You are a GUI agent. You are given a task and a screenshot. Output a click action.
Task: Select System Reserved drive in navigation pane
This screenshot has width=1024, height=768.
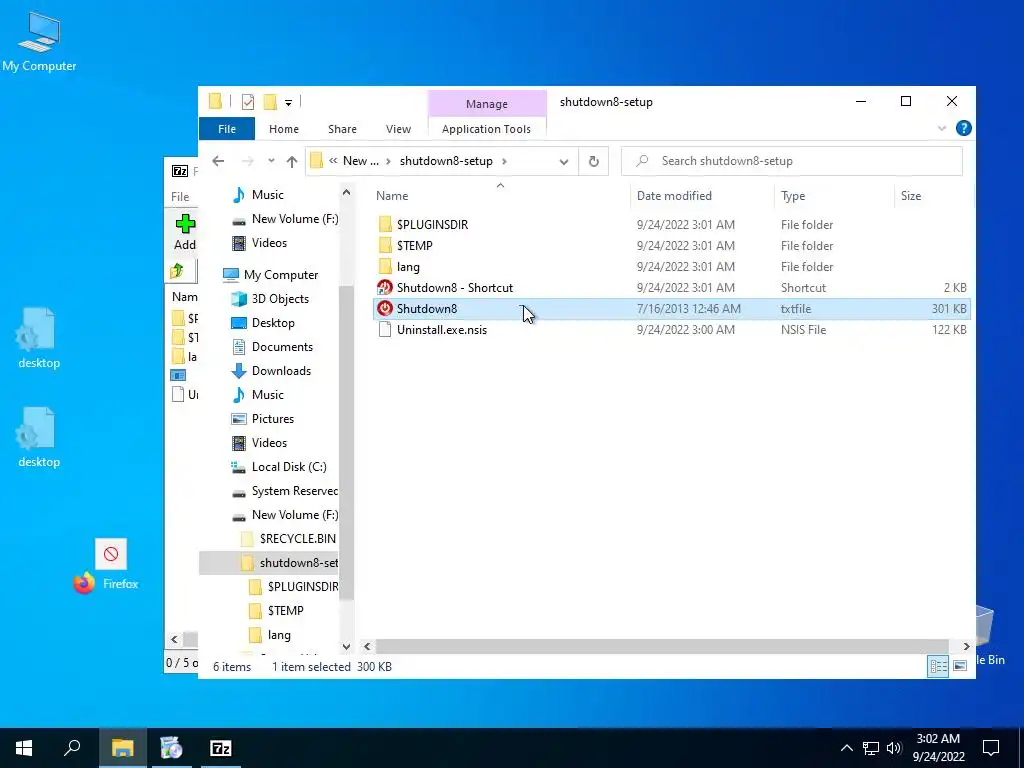(295, 491)
